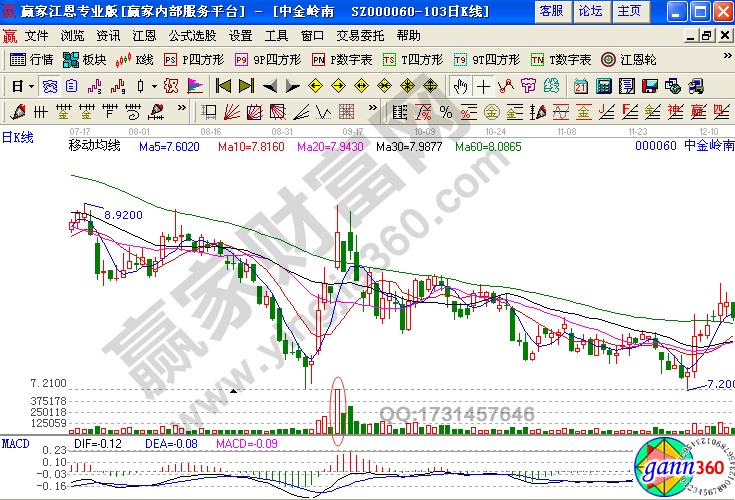This screenshot has height=500, width=735.
Task: Expand the 日 period dropdown arrow
Action: pyautogui.click(x=30, y=85)
